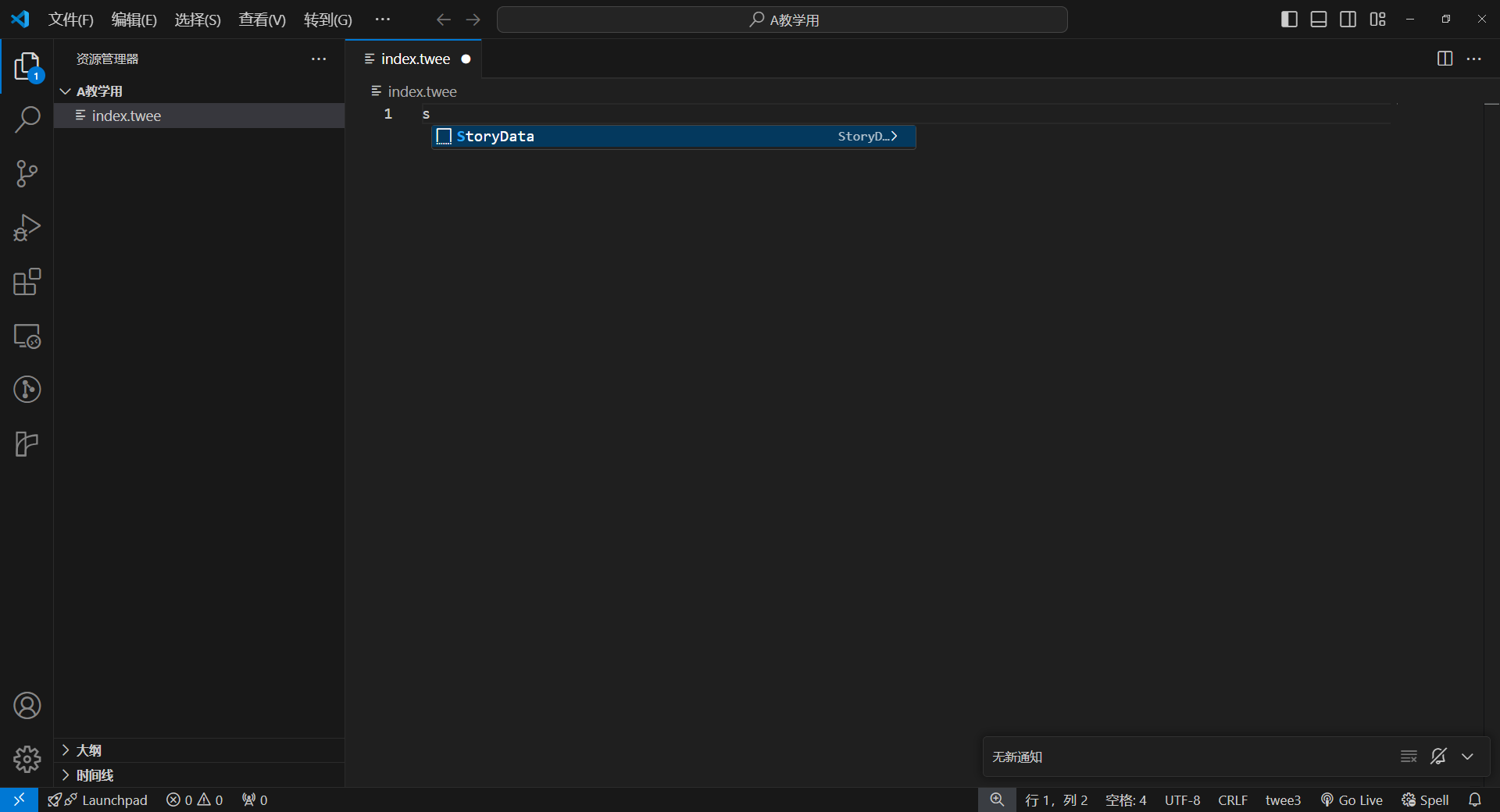Open the customize layout icon
The image size is (1500, 812).
pos(1378,20)
